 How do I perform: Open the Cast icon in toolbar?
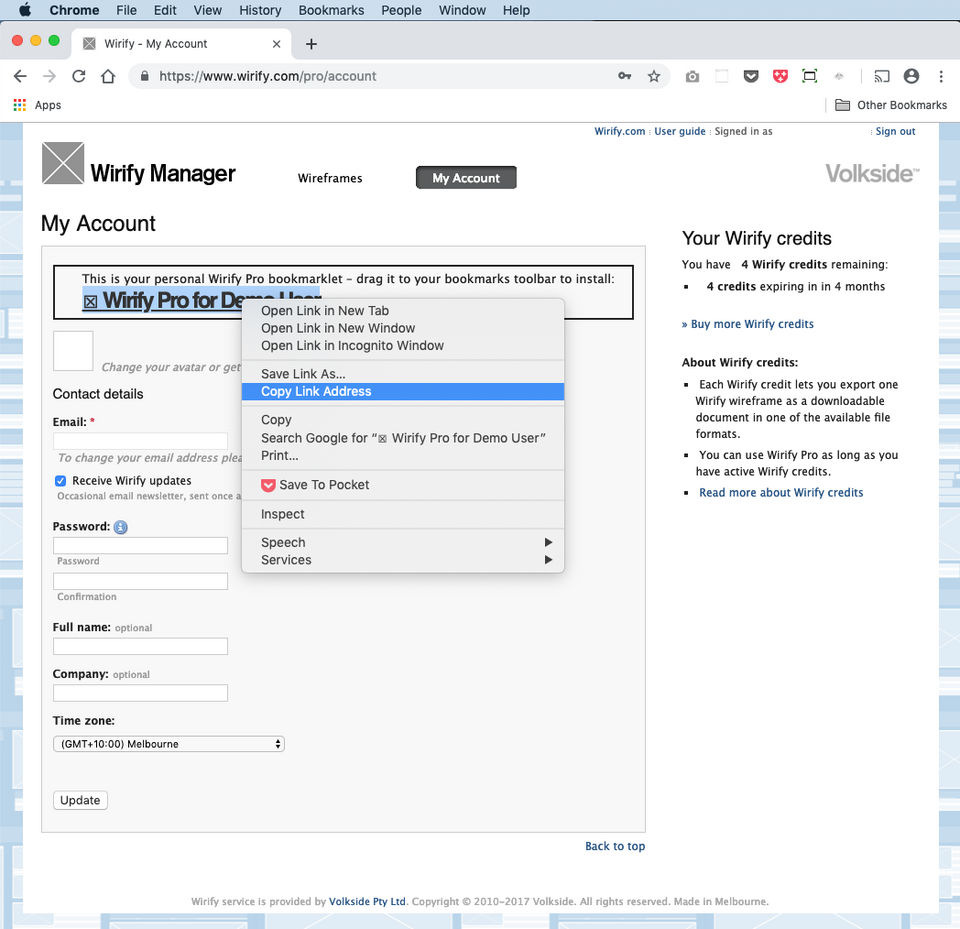(882, 77)
